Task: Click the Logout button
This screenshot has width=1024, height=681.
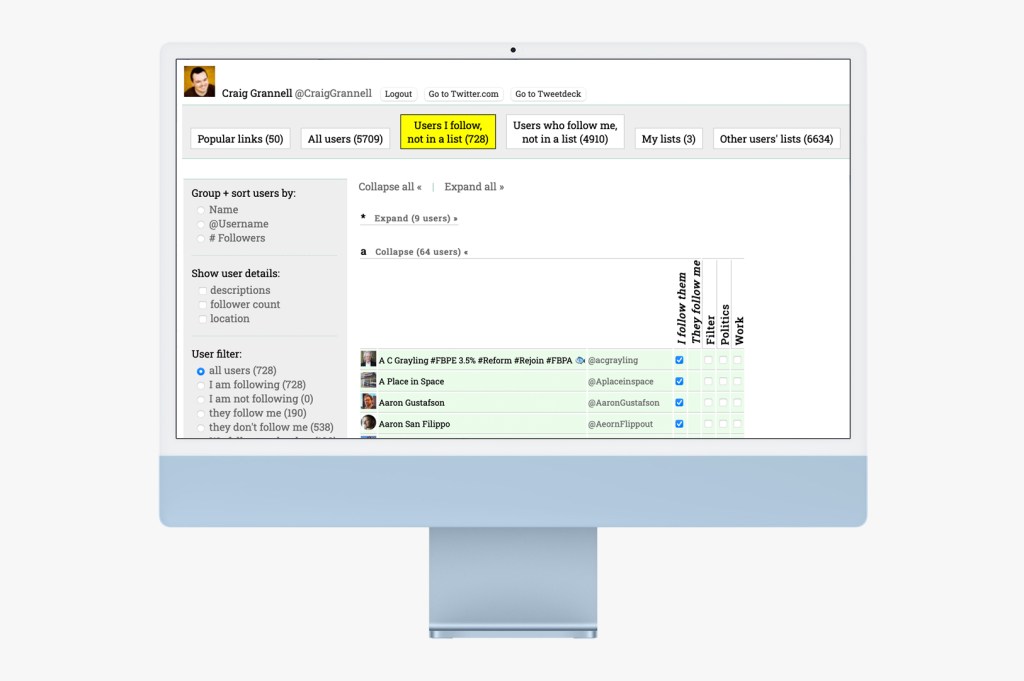Action: pos(398,94)
